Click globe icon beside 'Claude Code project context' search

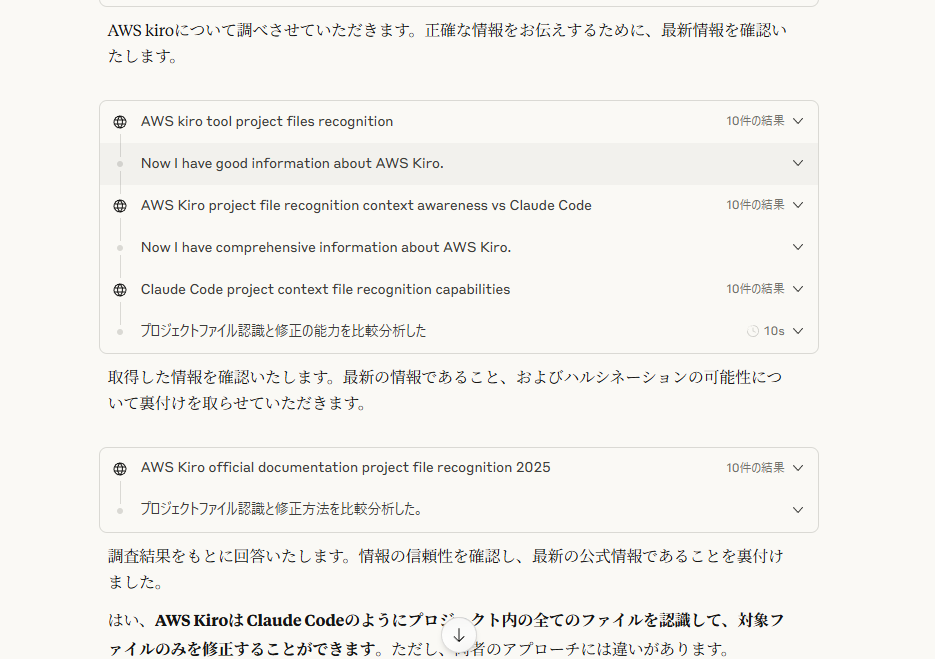pyautogui.click(x=120, y=290)
